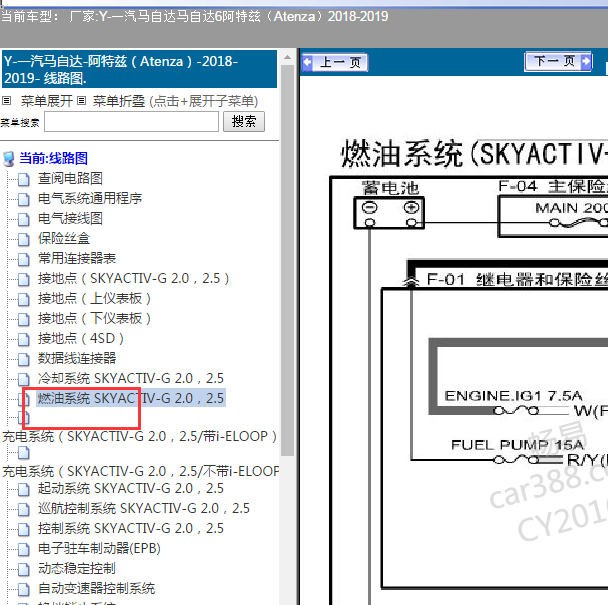Viewport: 608px width, 605px height.
Task: Click 菜单折叠 to collapse all menus
Action: pos(119,101)
